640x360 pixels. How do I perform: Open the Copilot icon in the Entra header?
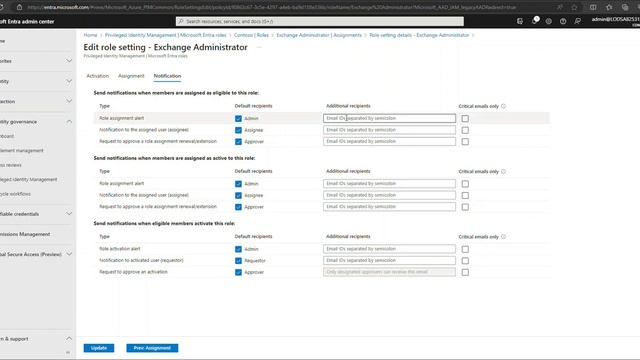[x=520, y=21]
